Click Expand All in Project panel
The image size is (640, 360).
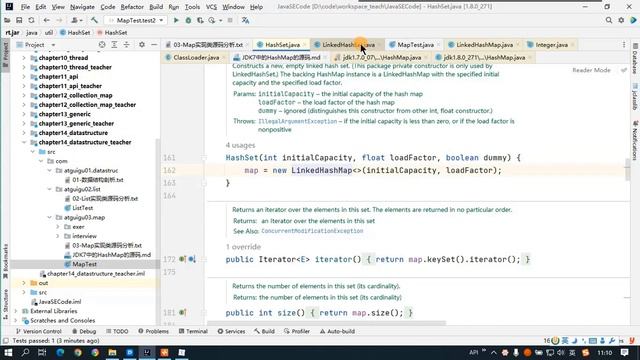[114, 44]
